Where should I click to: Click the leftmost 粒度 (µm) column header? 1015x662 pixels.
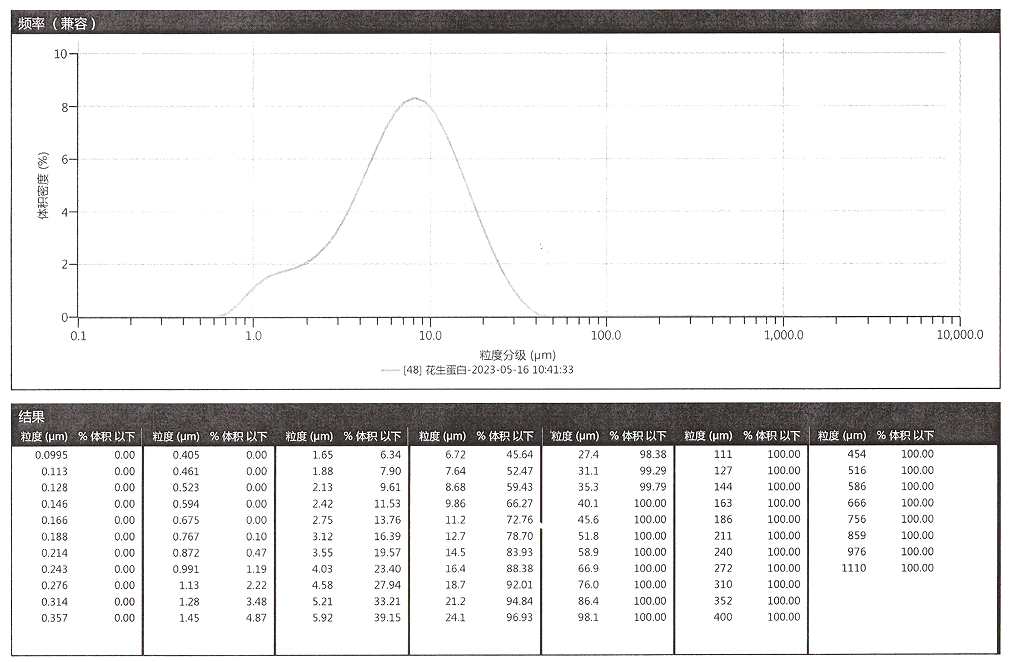pyautogui.click(x=41, y=436)
